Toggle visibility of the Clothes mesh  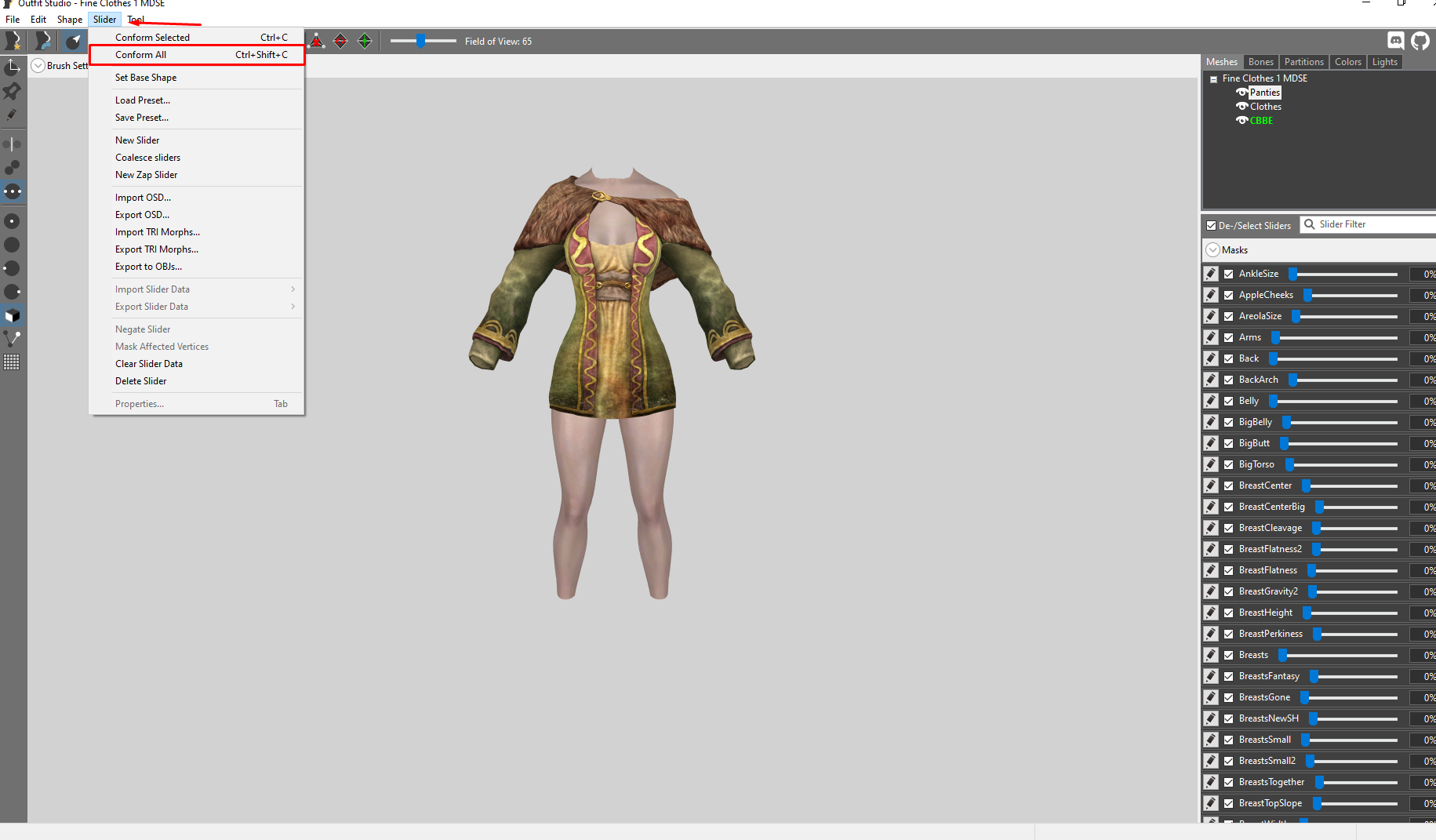point(1242,107)
